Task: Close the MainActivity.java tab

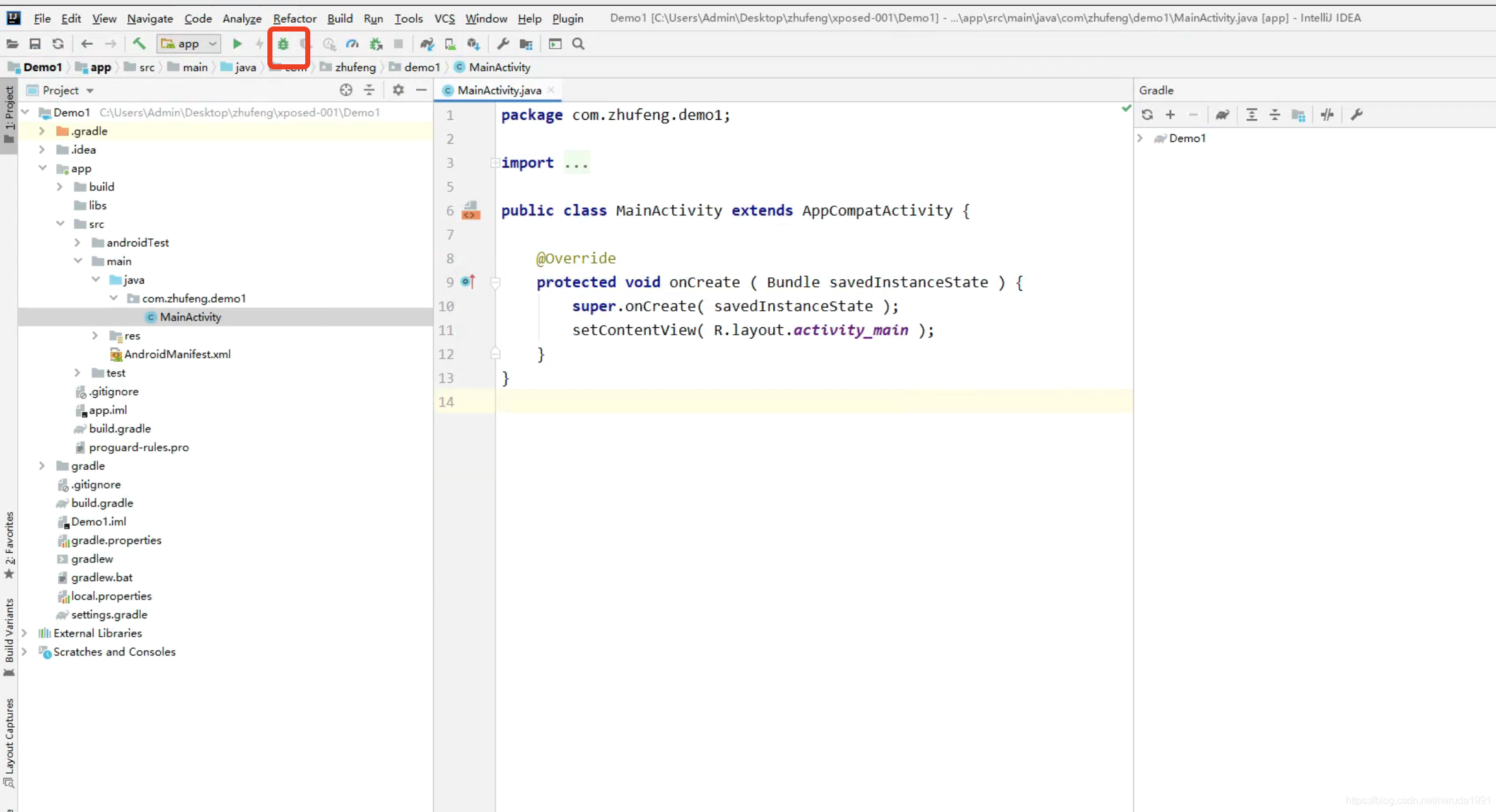Action: pos(551,90)
